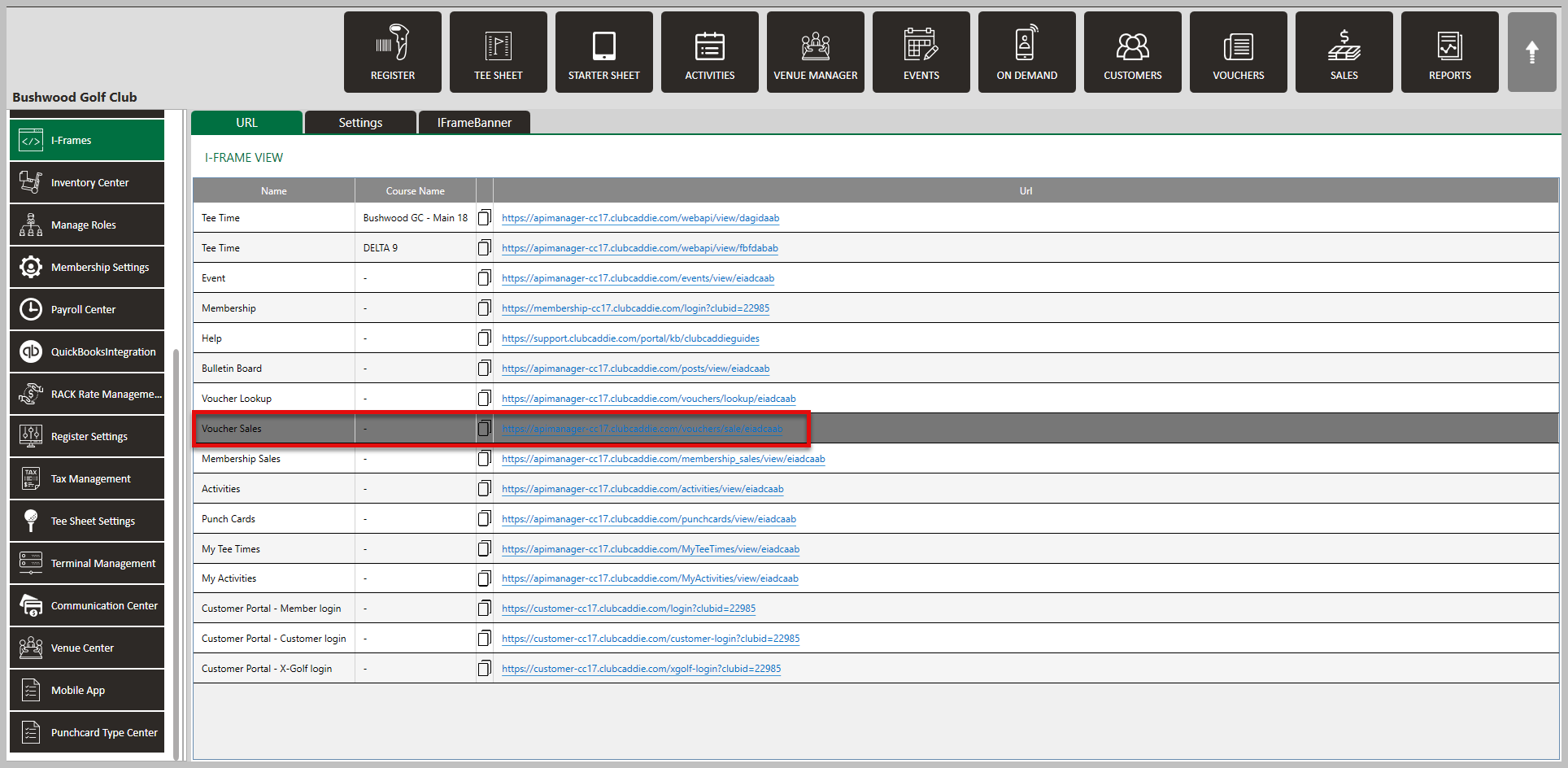This screenshot has width=1568, height=768.
Task: Click the Name column header
Action: 274,191
